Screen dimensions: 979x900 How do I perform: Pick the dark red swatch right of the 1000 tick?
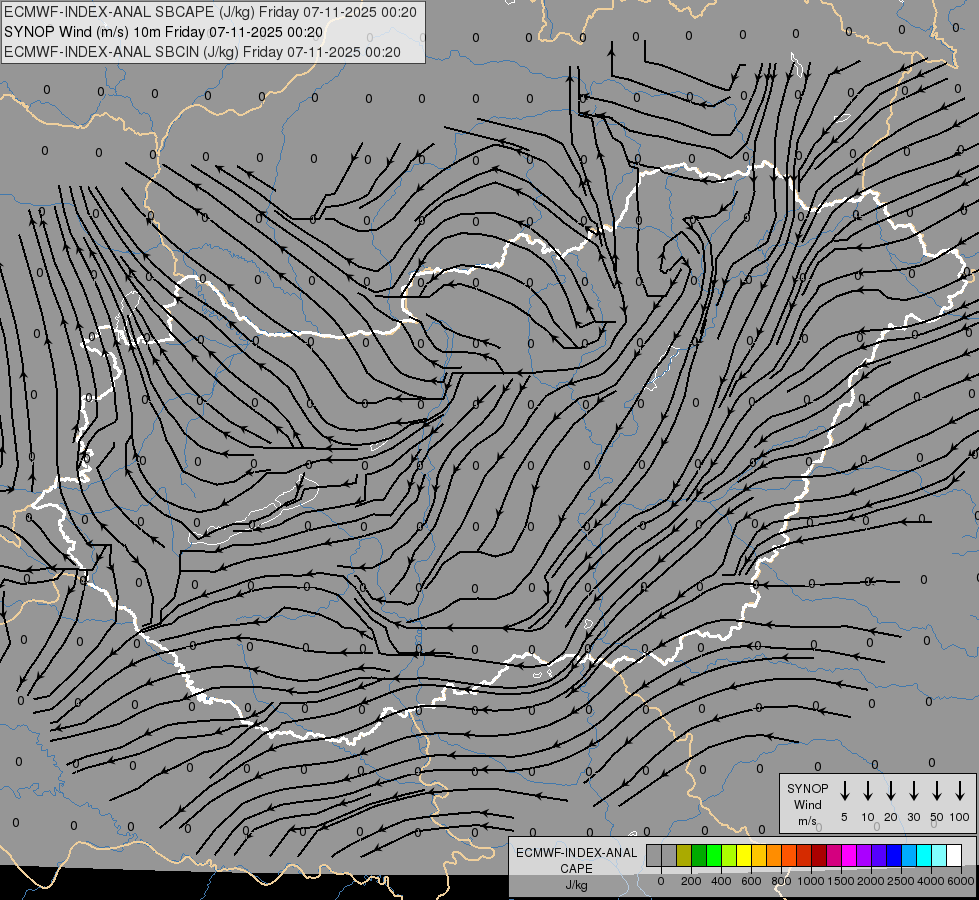(820, 856)
